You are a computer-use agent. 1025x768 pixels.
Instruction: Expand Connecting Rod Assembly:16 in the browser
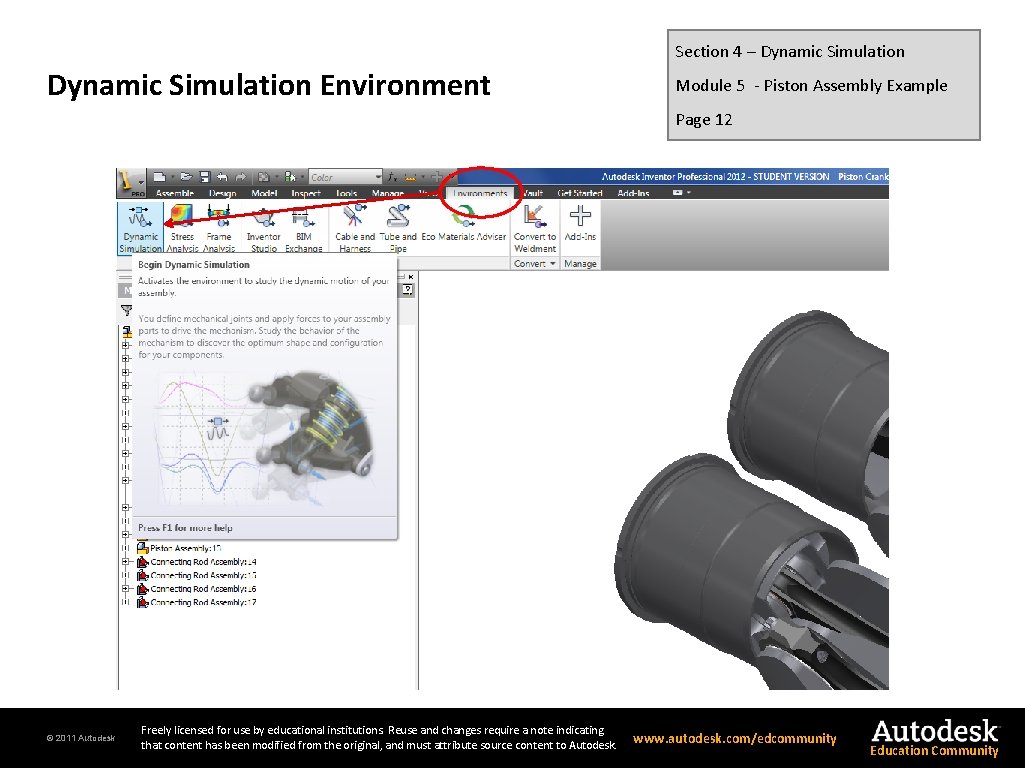126,589
